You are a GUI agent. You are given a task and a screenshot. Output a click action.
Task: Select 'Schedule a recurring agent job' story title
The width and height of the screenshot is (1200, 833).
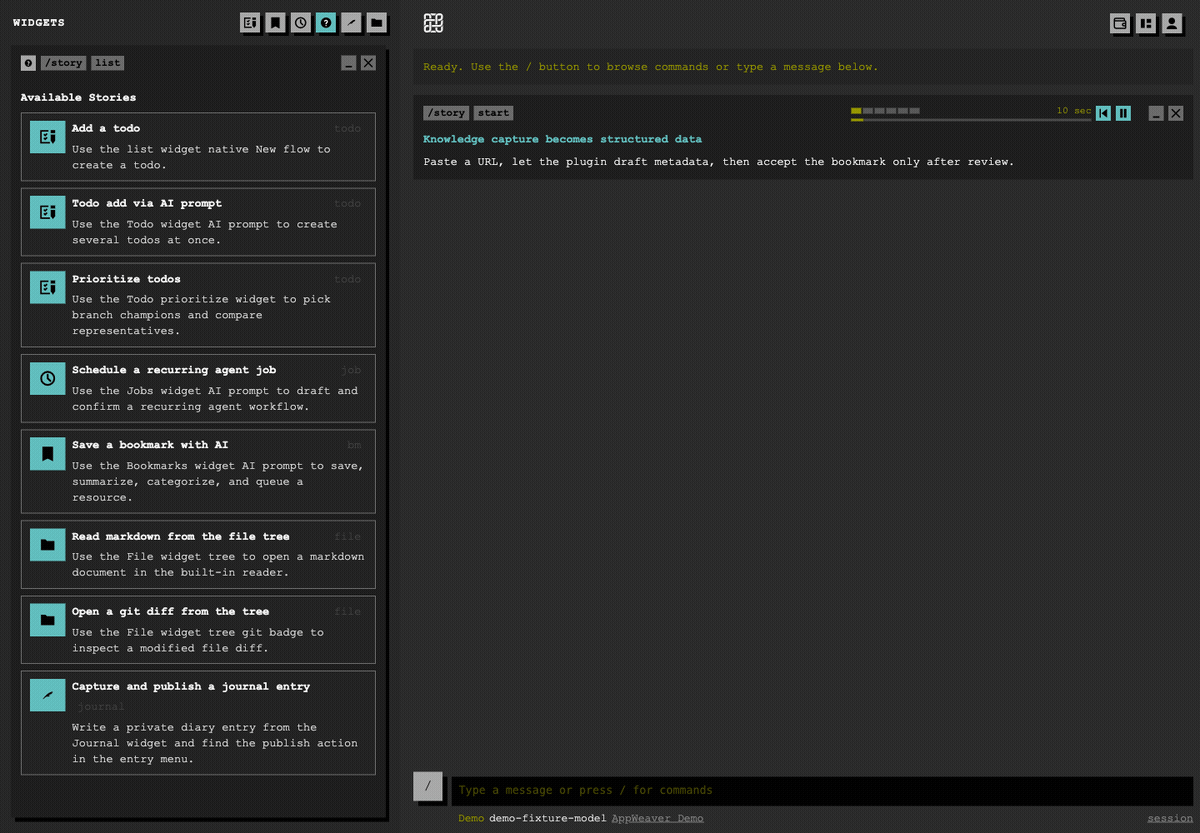(x=174, y=370)
